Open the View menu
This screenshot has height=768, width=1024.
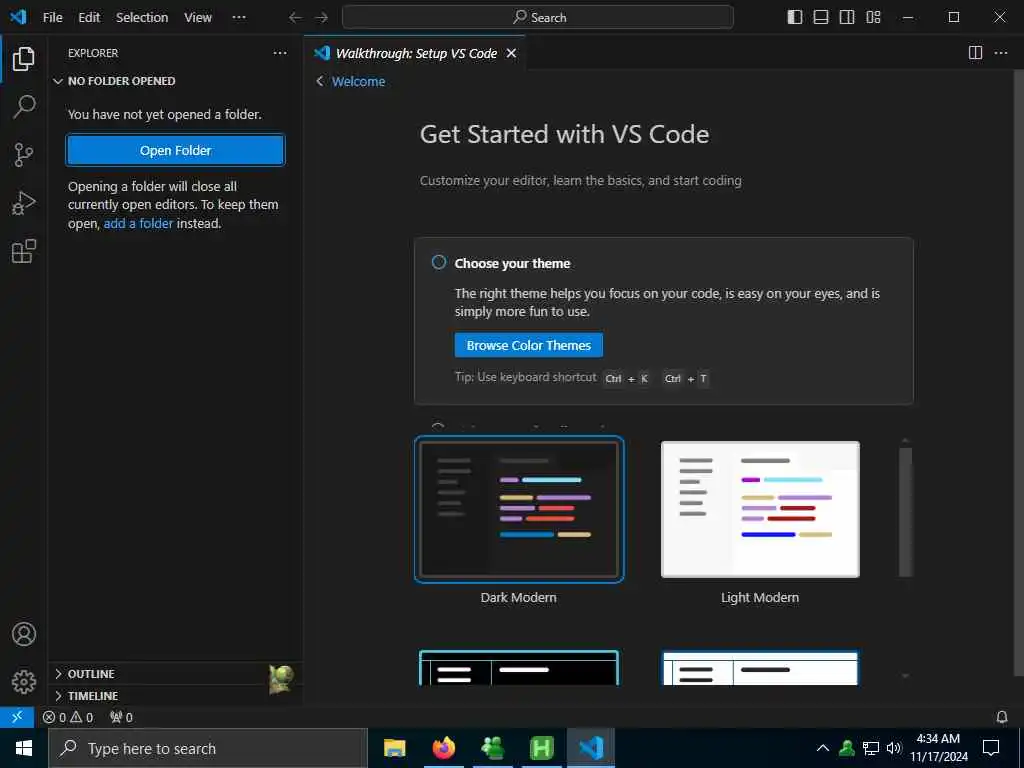pos(198,18)
